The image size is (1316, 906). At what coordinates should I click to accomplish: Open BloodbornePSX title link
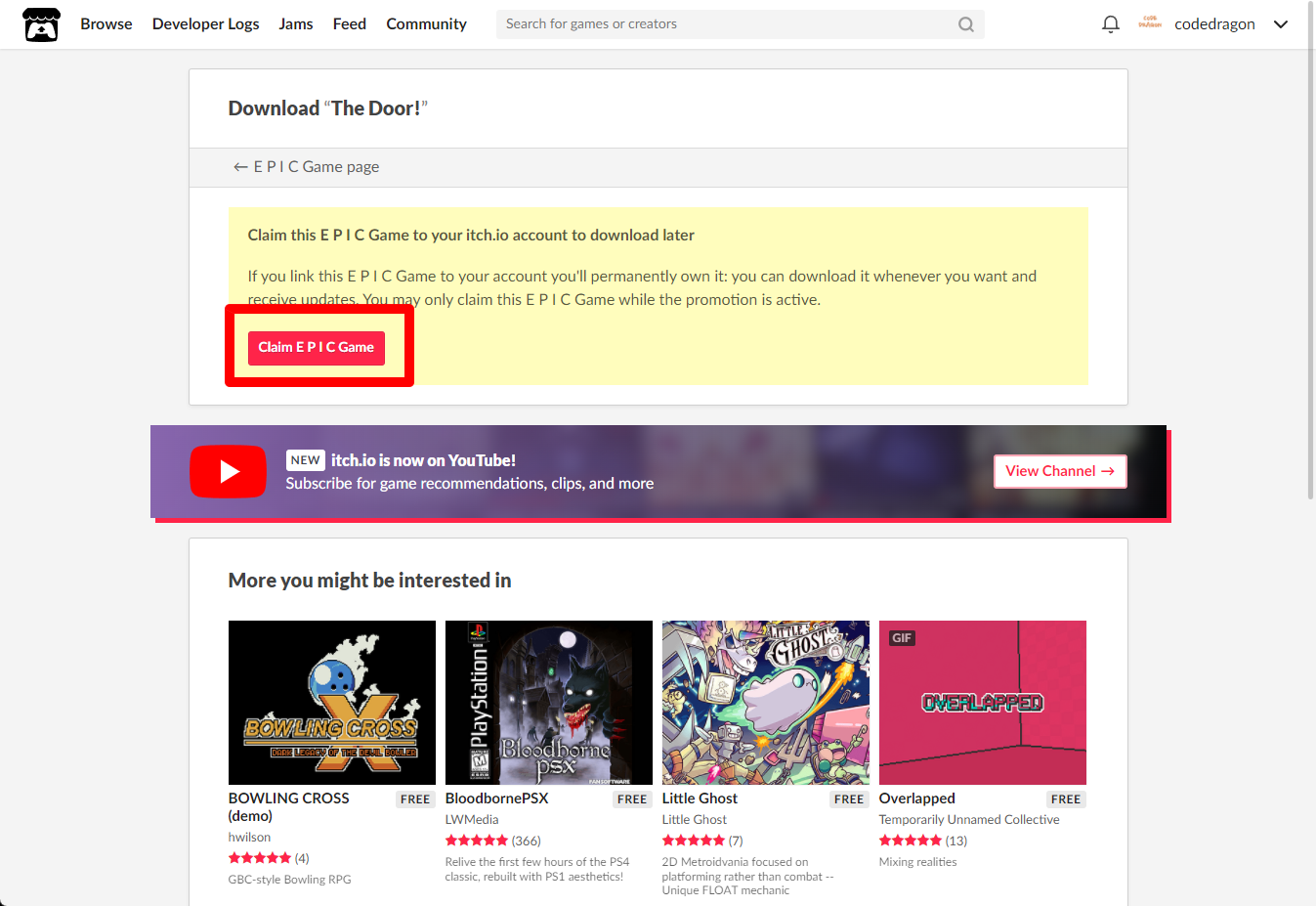click(496, 798)
